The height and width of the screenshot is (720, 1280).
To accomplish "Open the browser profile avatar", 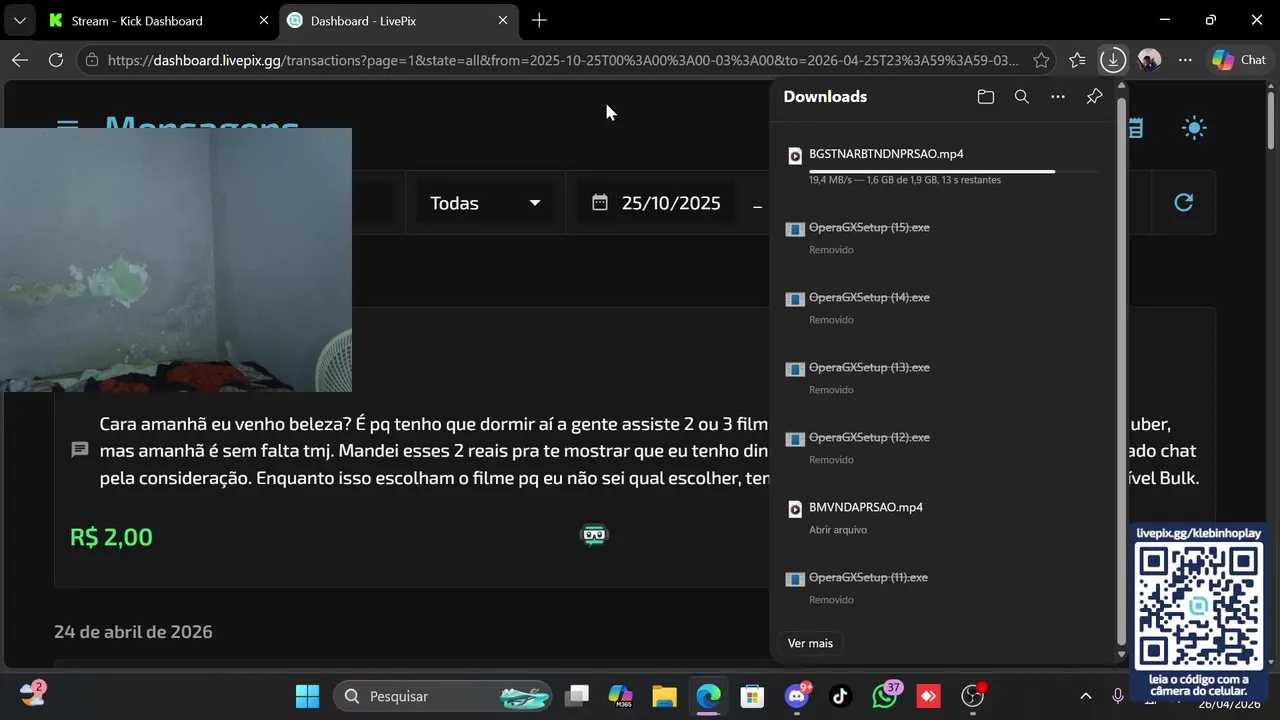I will pyautogui.click(x=1149, y=60).
